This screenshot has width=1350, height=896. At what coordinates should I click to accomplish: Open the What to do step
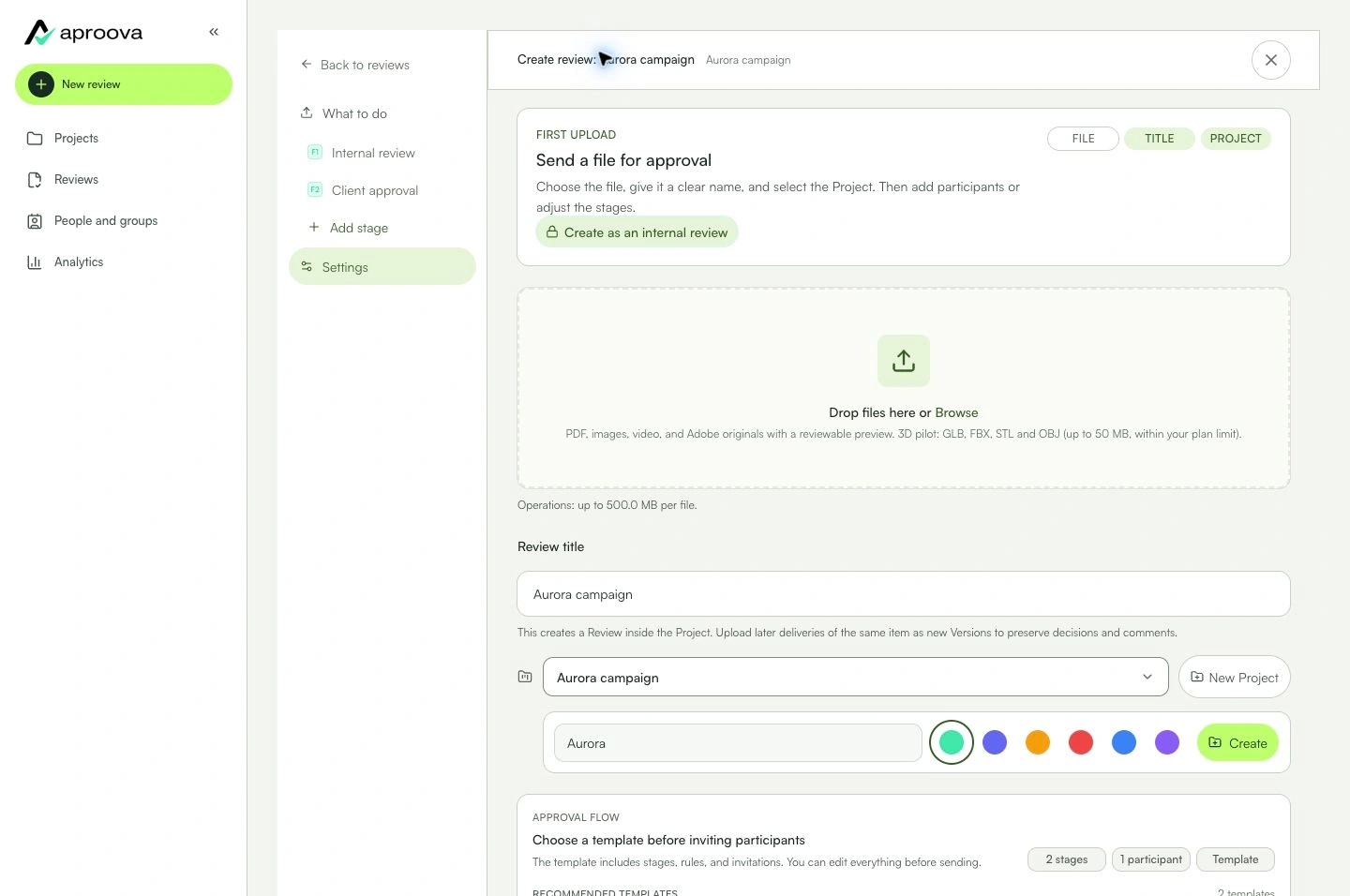pyautogui.click(x=382, y=113)
